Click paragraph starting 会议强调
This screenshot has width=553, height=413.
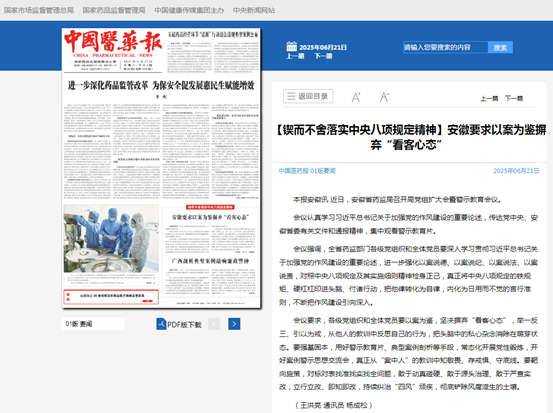[x=408, y=276]
